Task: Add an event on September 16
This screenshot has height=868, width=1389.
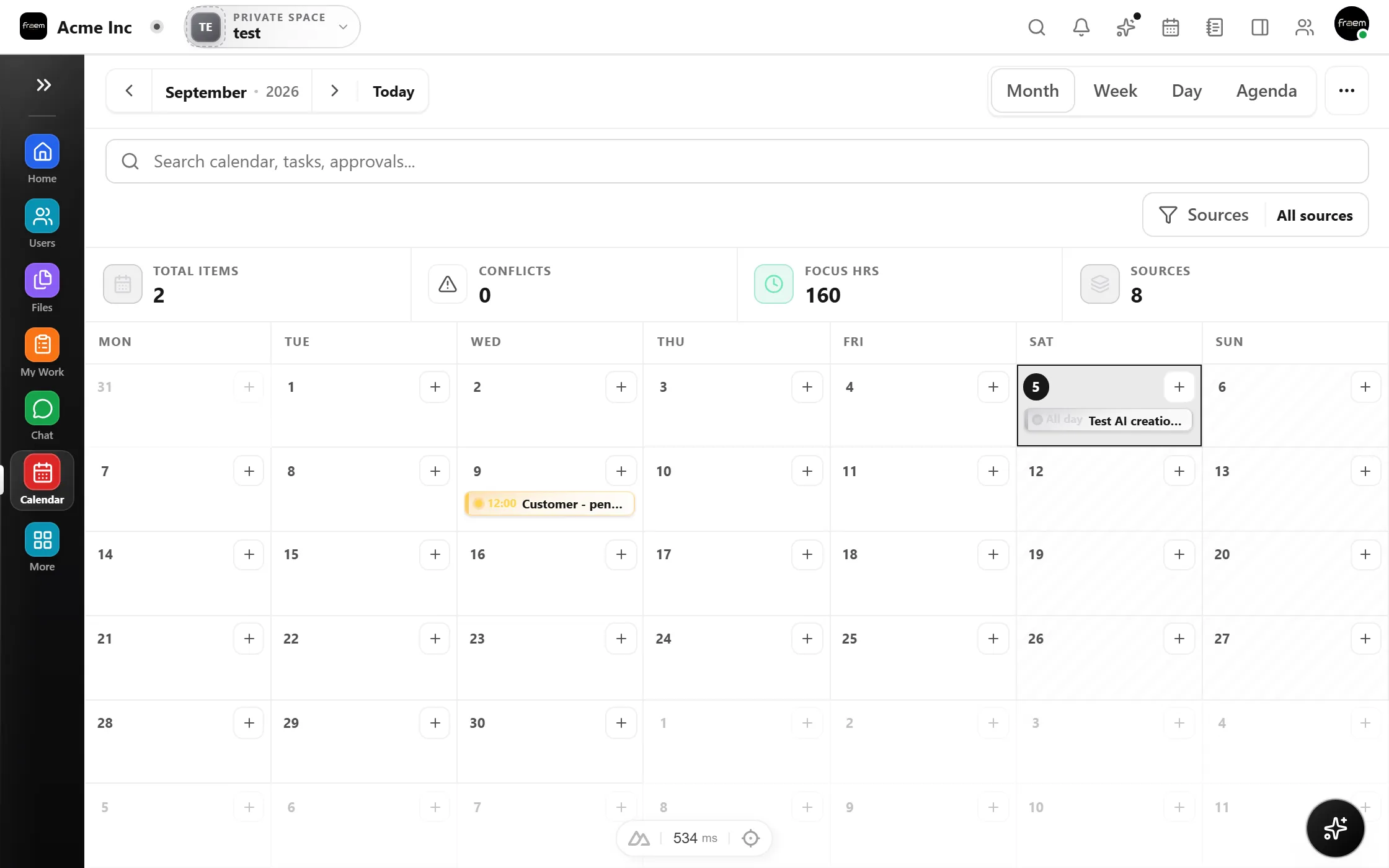Action: [621, 554]
